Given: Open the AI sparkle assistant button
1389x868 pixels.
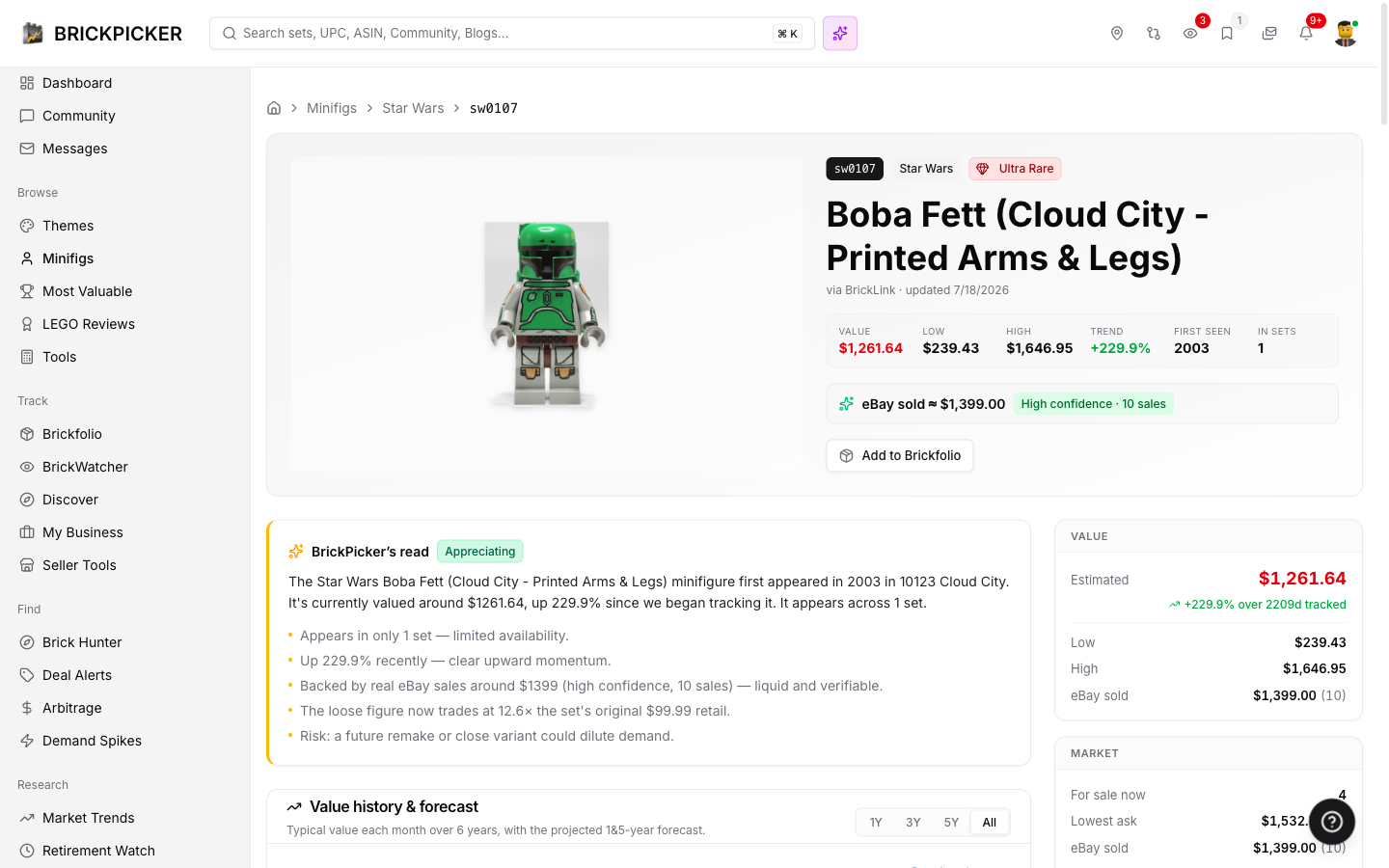Looking at the screenshot, I should 840,34.
